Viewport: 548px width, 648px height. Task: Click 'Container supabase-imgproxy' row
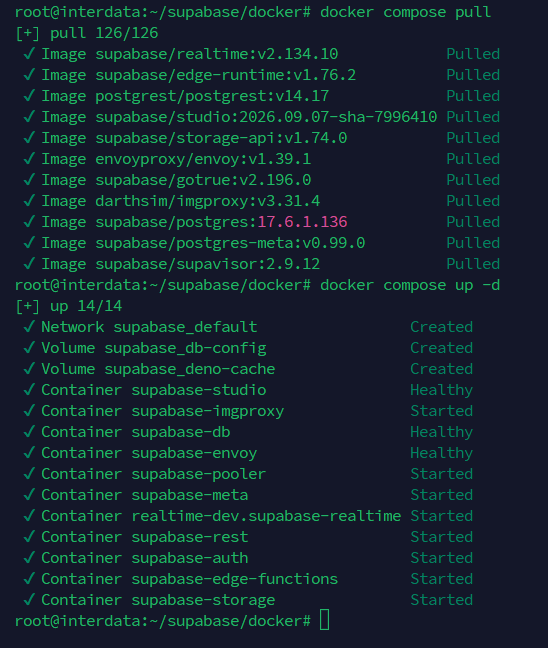pyautogui.click(x=248, y=411)
